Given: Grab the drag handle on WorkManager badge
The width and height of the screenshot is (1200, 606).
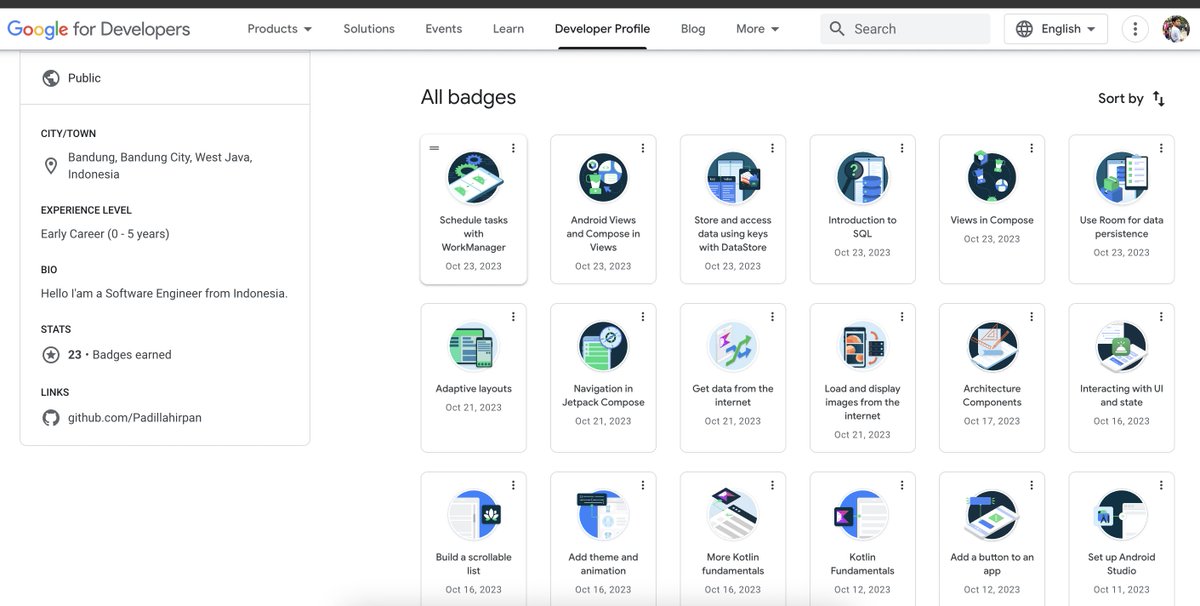Looking at the screenshot, I should tap(434, 148).
